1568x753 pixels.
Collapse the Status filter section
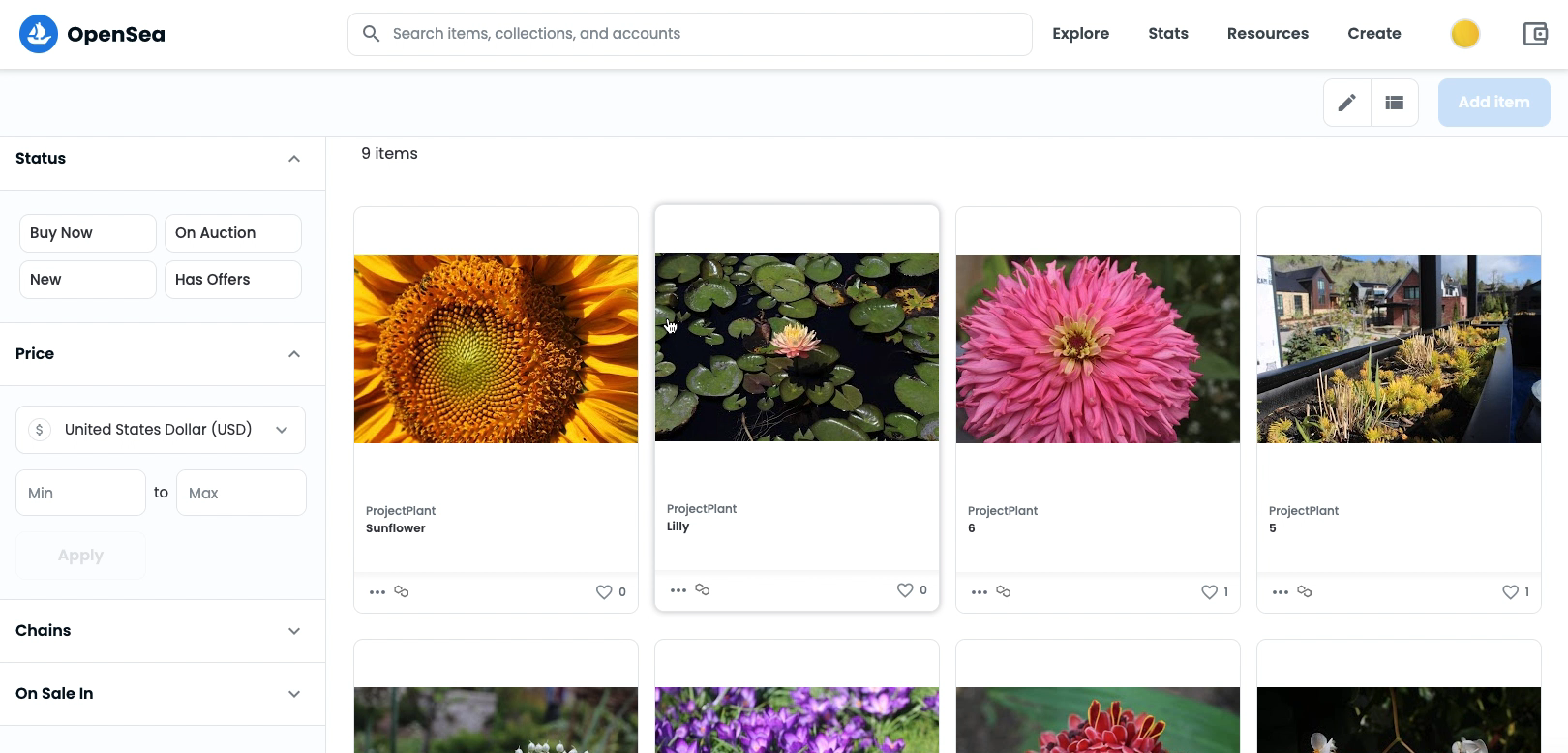coord(294,159)
